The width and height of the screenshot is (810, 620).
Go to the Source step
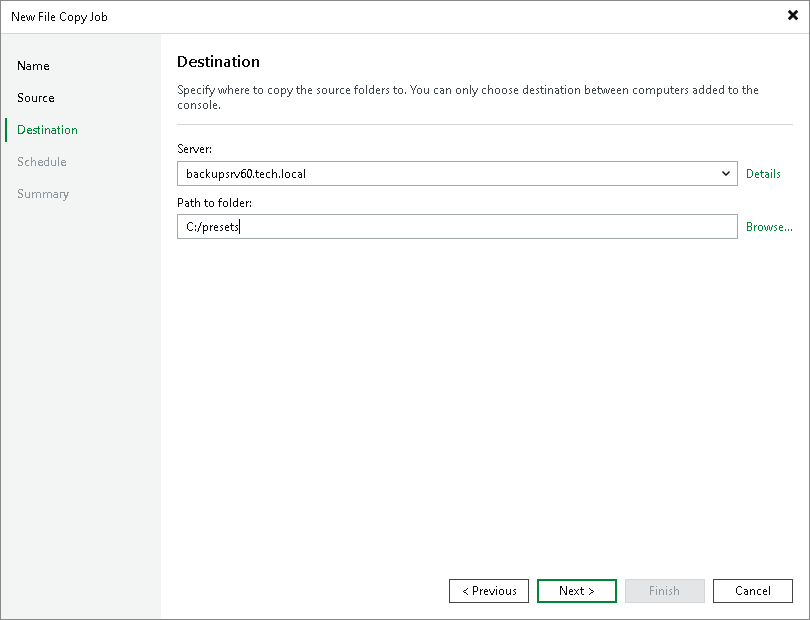coord(36,98)
